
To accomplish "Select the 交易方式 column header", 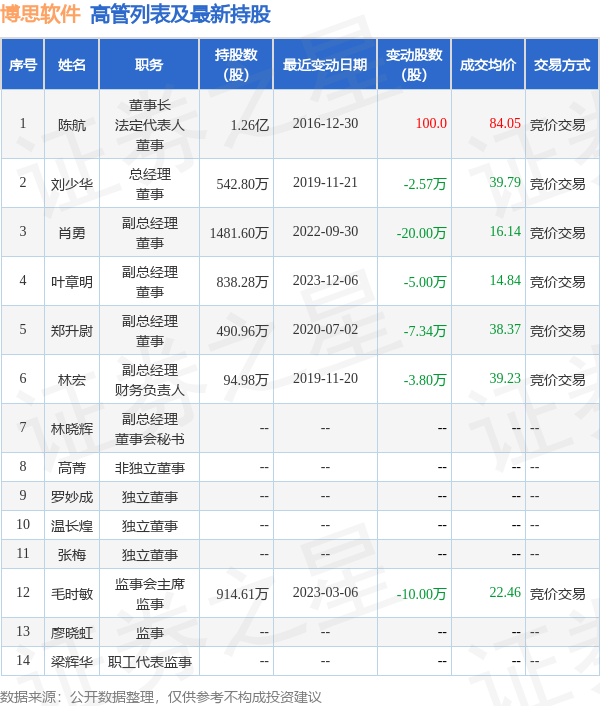I will pyautogui.click(x=562, y=65).
